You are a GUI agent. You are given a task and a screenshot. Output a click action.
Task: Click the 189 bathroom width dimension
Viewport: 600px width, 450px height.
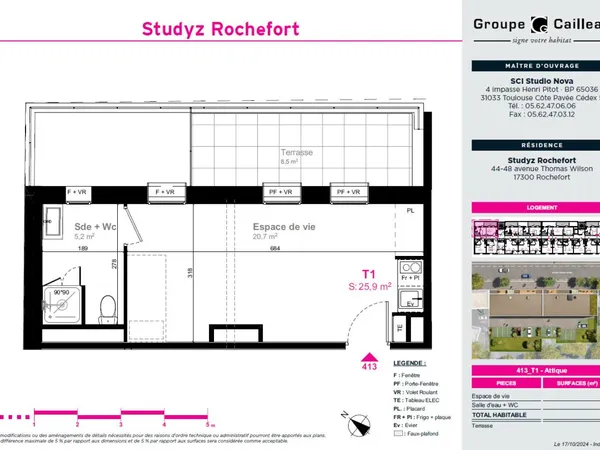click(x=83, y=248)
